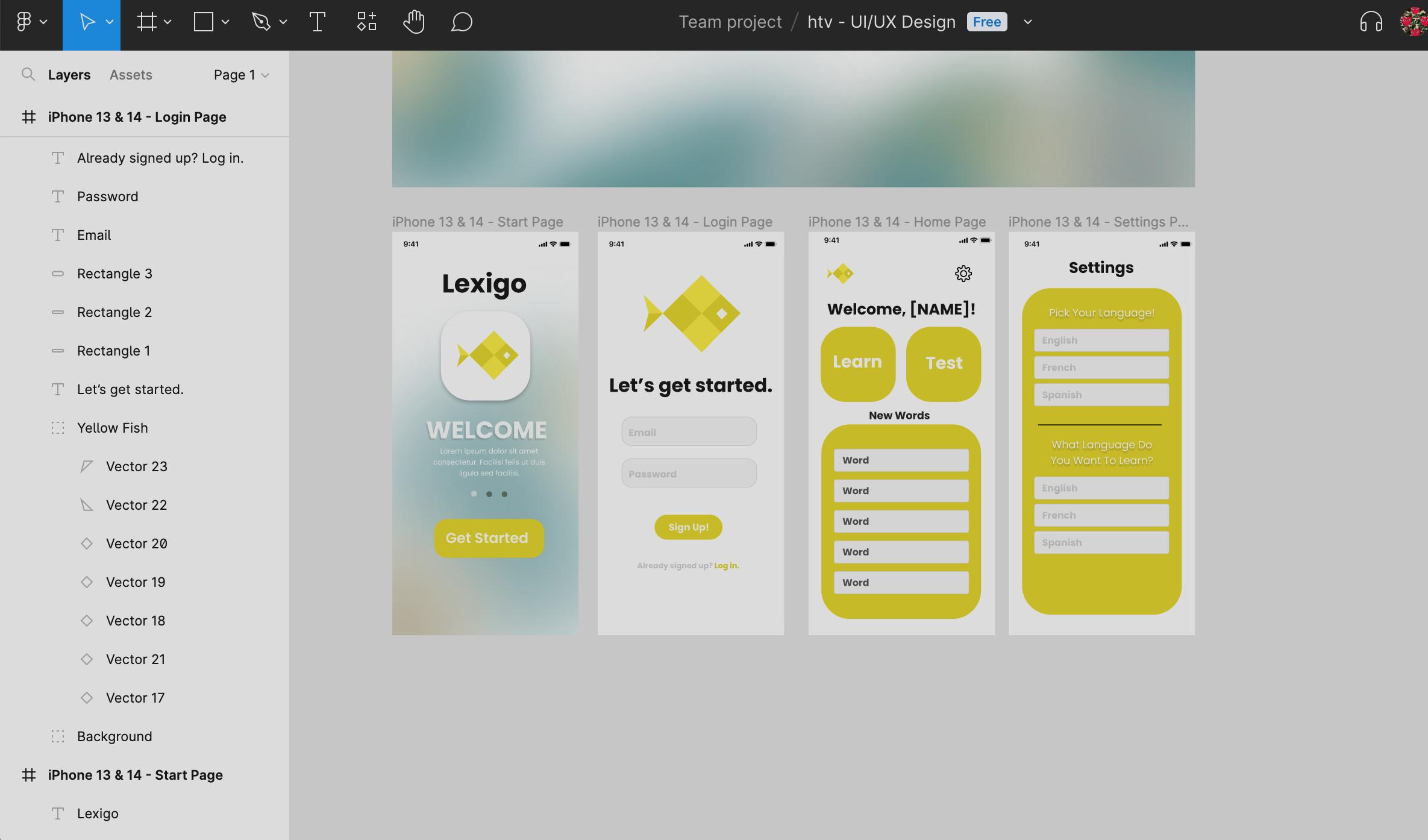Select the Rectangle shape tool

pyautogui.click(x=204, y=22)
